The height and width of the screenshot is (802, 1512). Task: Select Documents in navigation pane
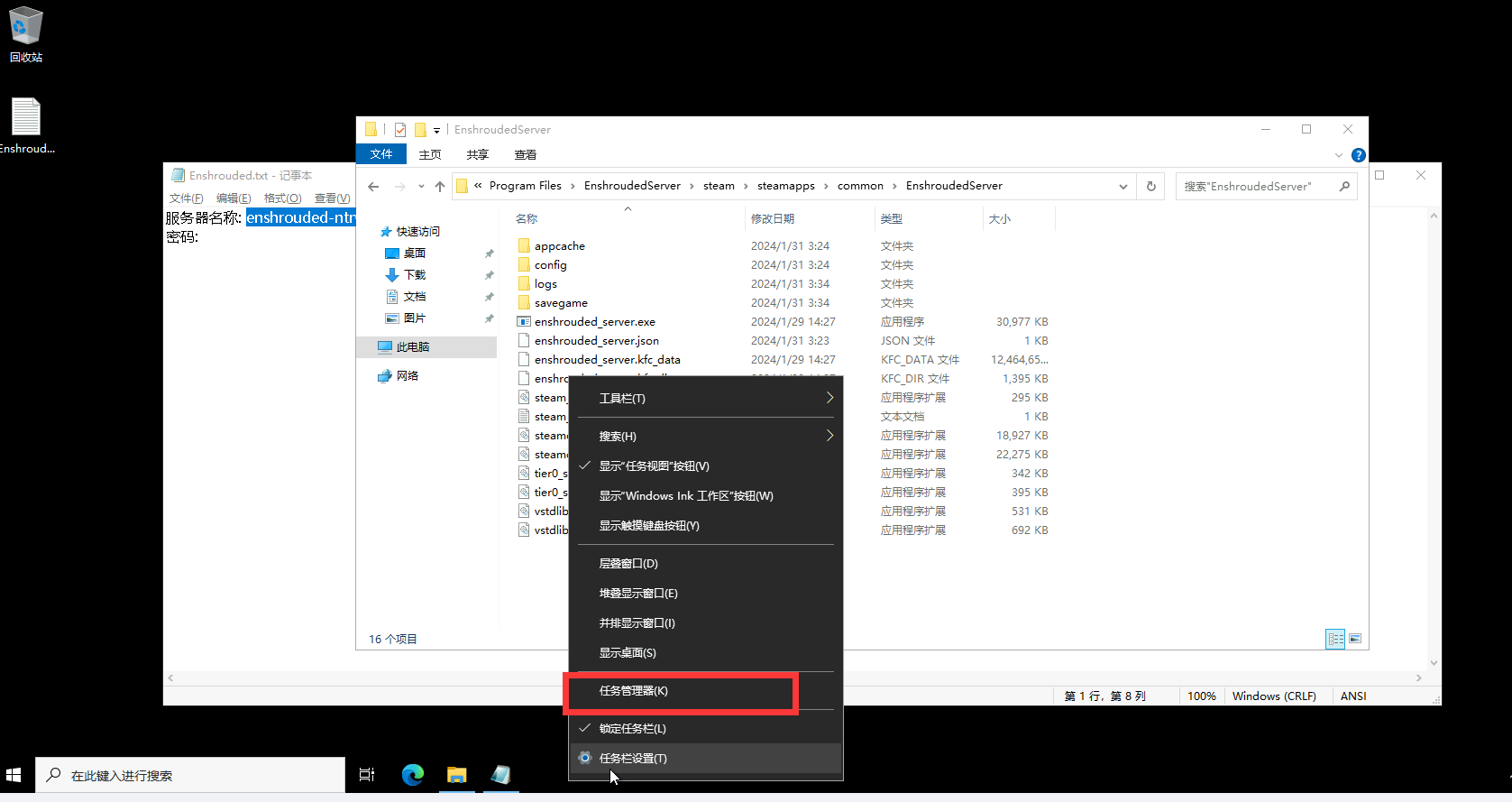[x=414, y=297]
